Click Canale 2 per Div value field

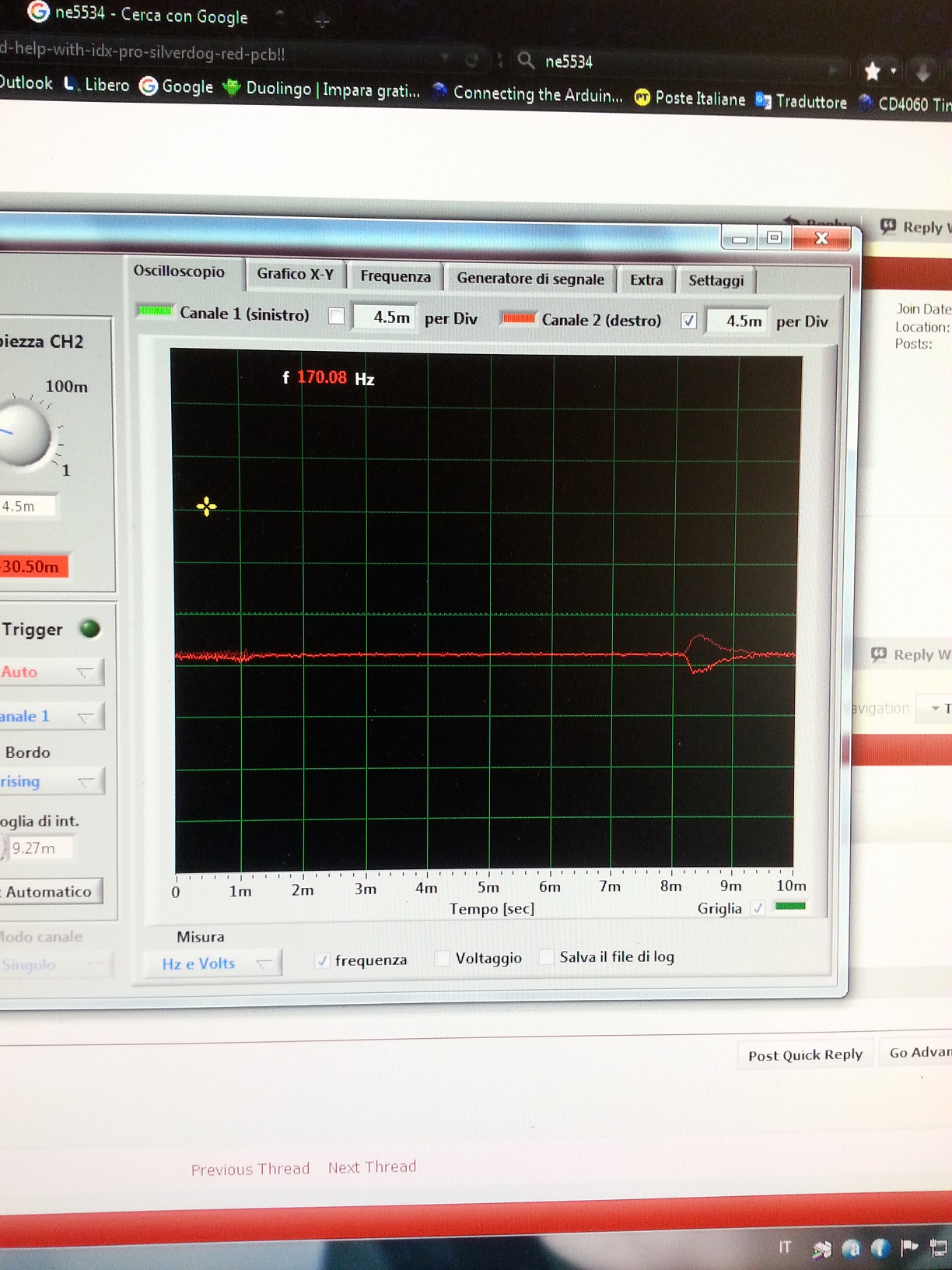pos(737,321)
